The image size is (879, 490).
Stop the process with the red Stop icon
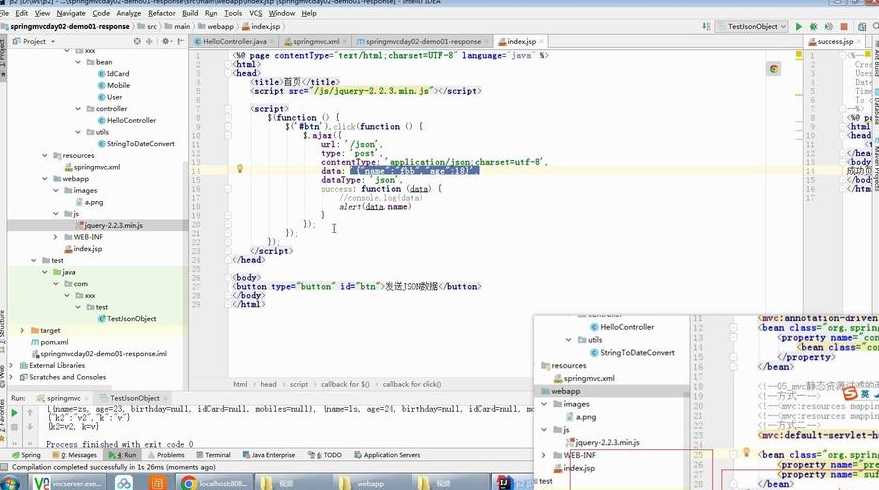[x=844, y=26]
